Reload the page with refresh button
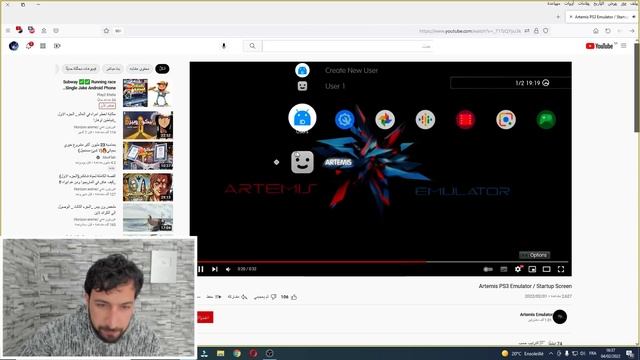The height and width of the screenshot is (360, 640). point(608,31)
